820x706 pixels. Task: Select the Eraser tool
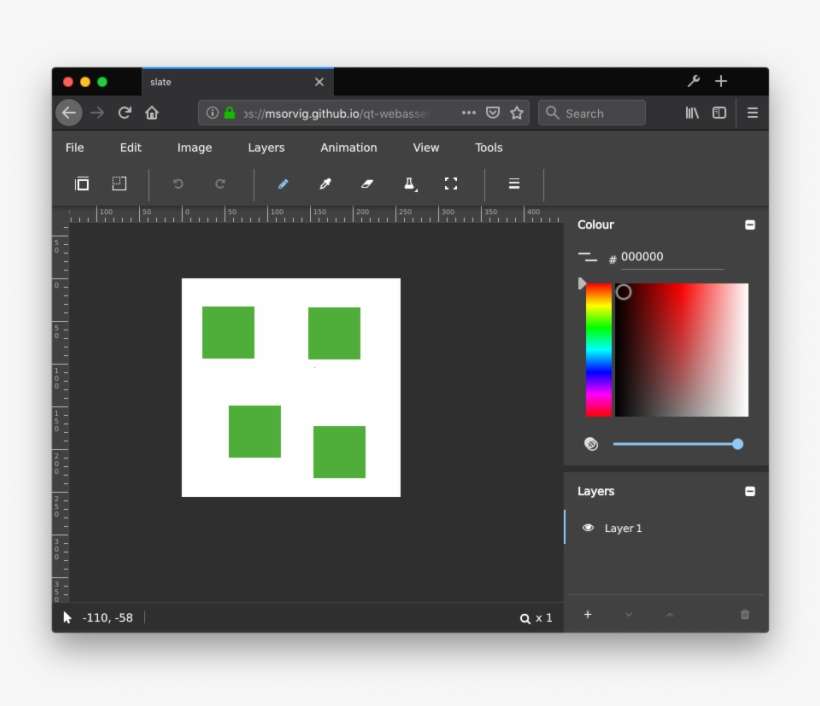coord(367,184)
